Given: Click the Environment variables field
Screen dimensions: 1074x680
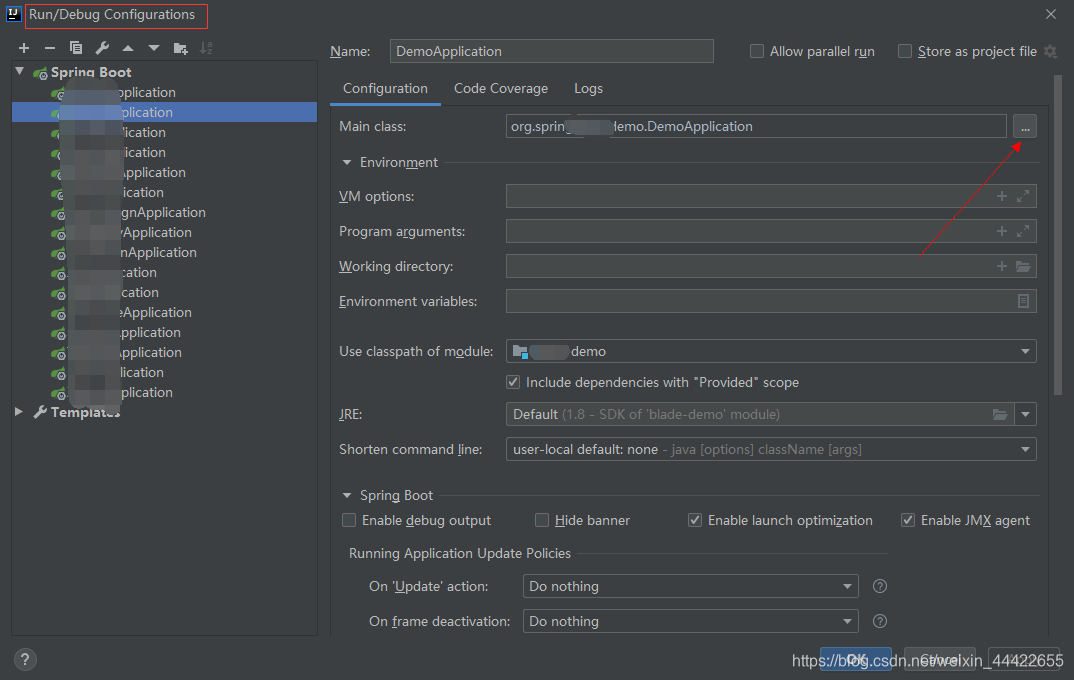Looking at the screenshot, I should click(771, 301).
